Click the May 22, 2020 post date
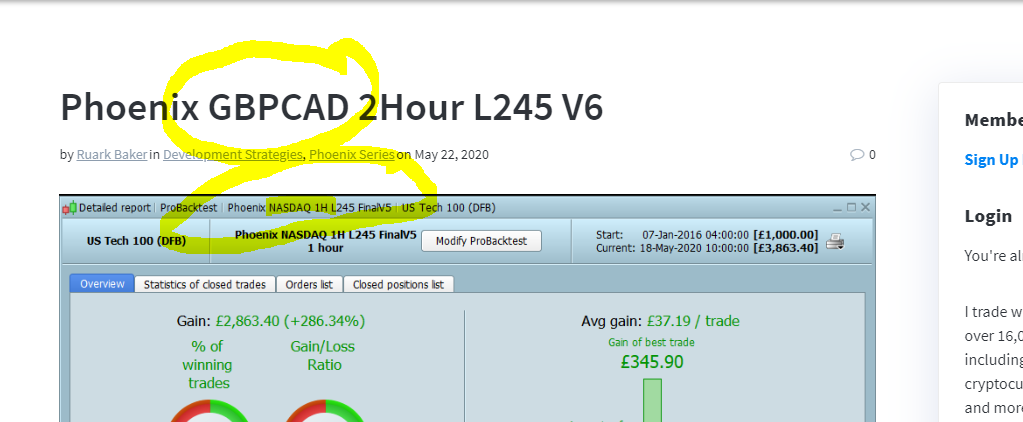This screenshot has width=1023, height=422. click(x=451, y=155)
